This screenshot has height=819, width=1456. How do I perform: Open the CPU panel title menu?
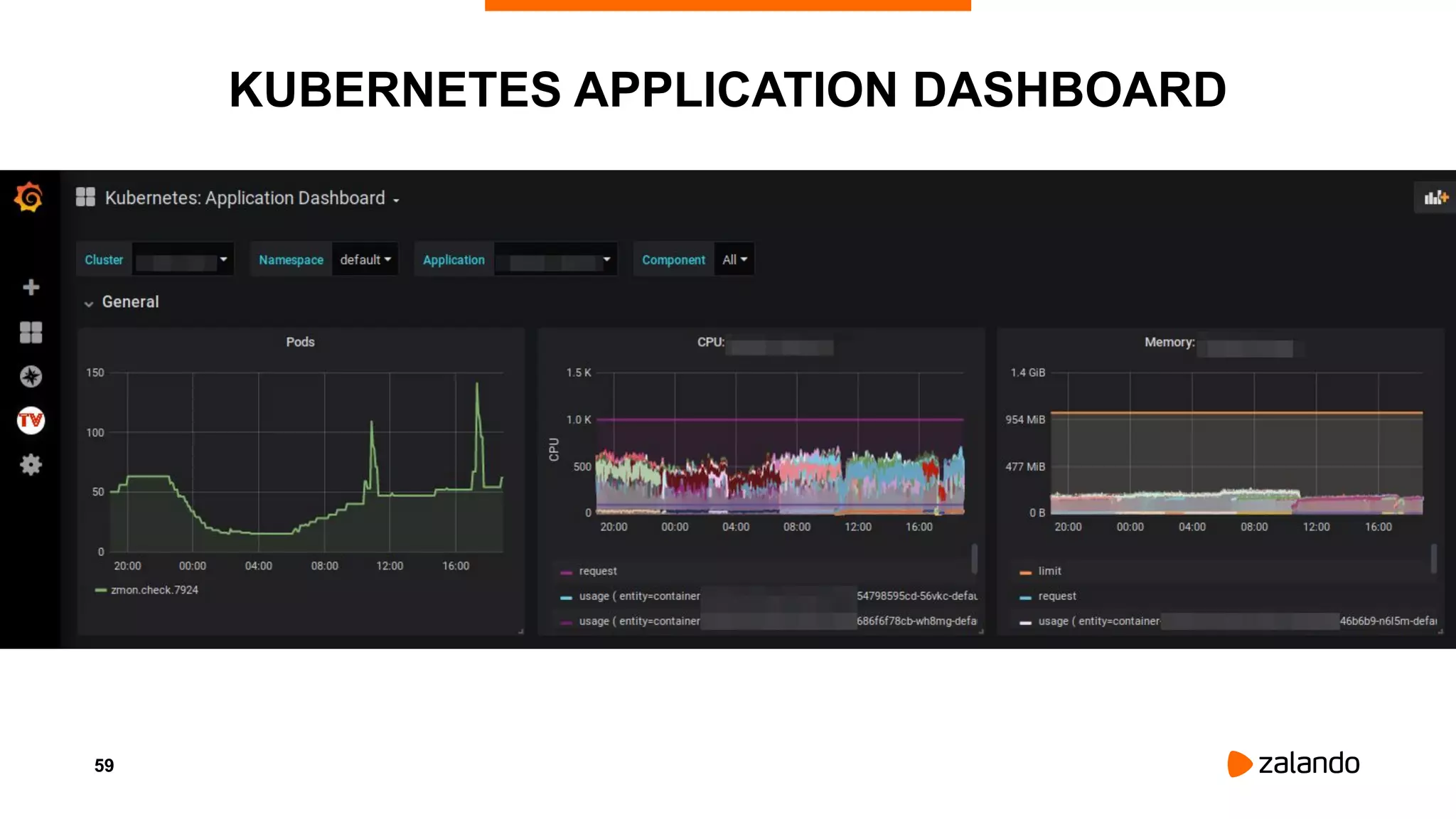(x=764, y=343)
